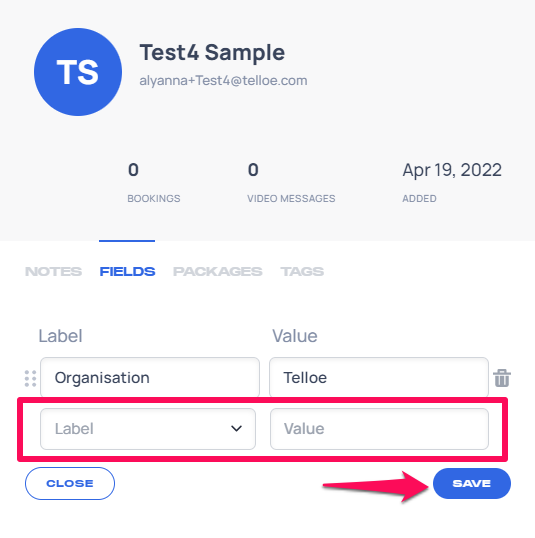Click into the Organisation label field
This screenshot has width=535, height=538.
[x=150, y=377]
